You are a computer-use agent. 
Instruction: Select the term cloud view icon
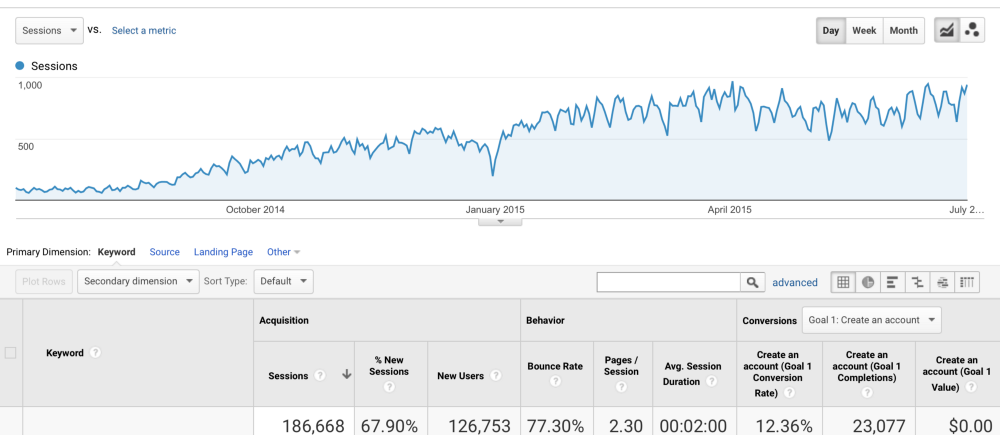943,282
